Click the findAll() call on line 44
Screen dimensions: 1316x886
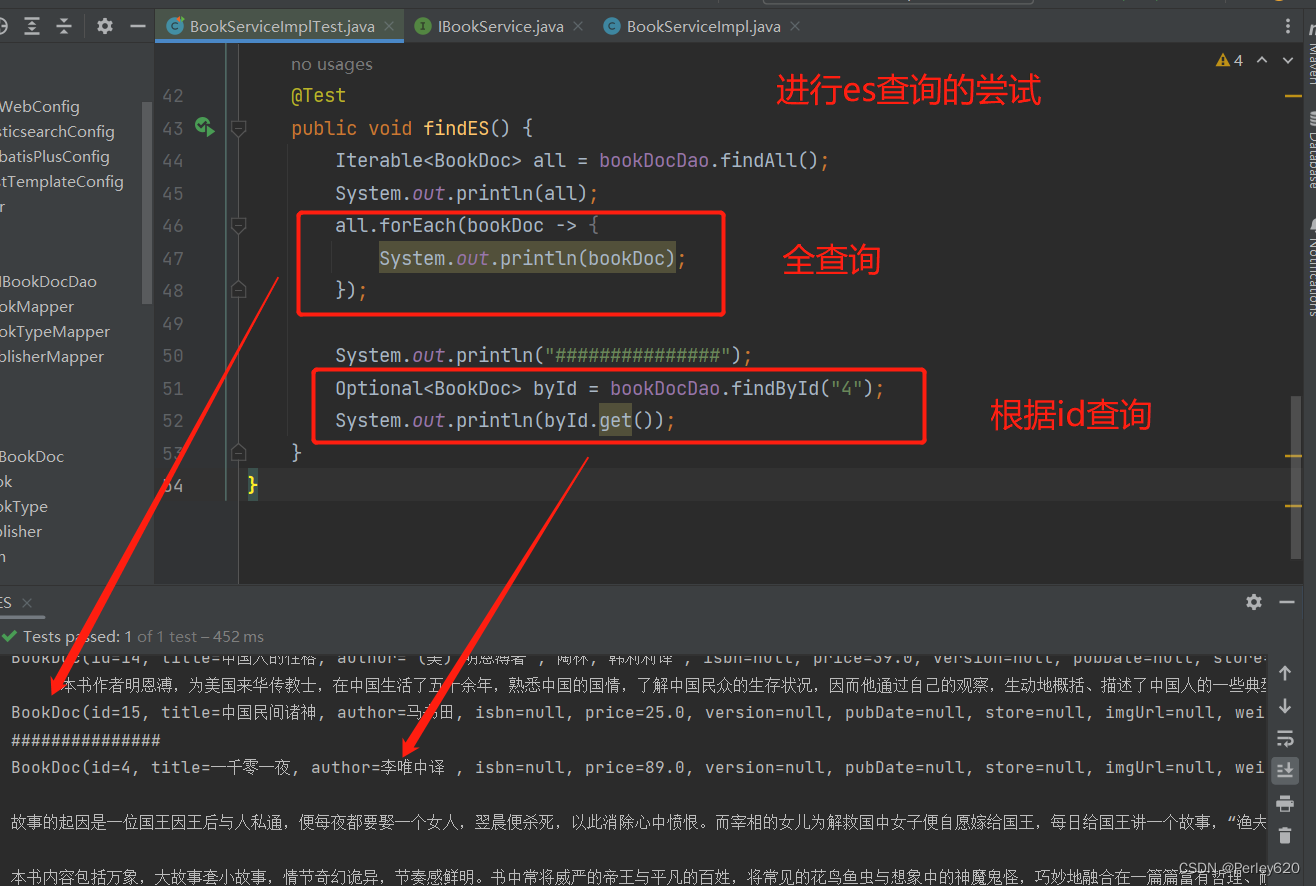769,160
